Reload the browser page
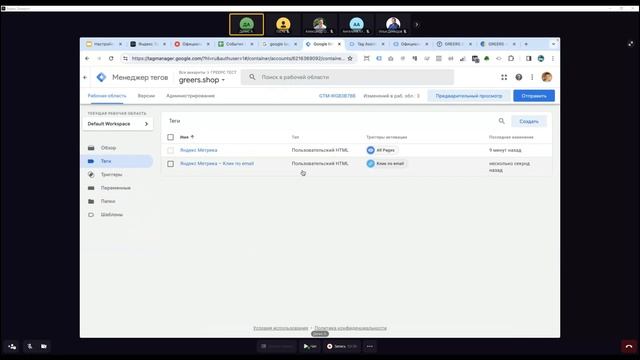The width and height of the screenshot is (640, 360). [x=111, y=58]
